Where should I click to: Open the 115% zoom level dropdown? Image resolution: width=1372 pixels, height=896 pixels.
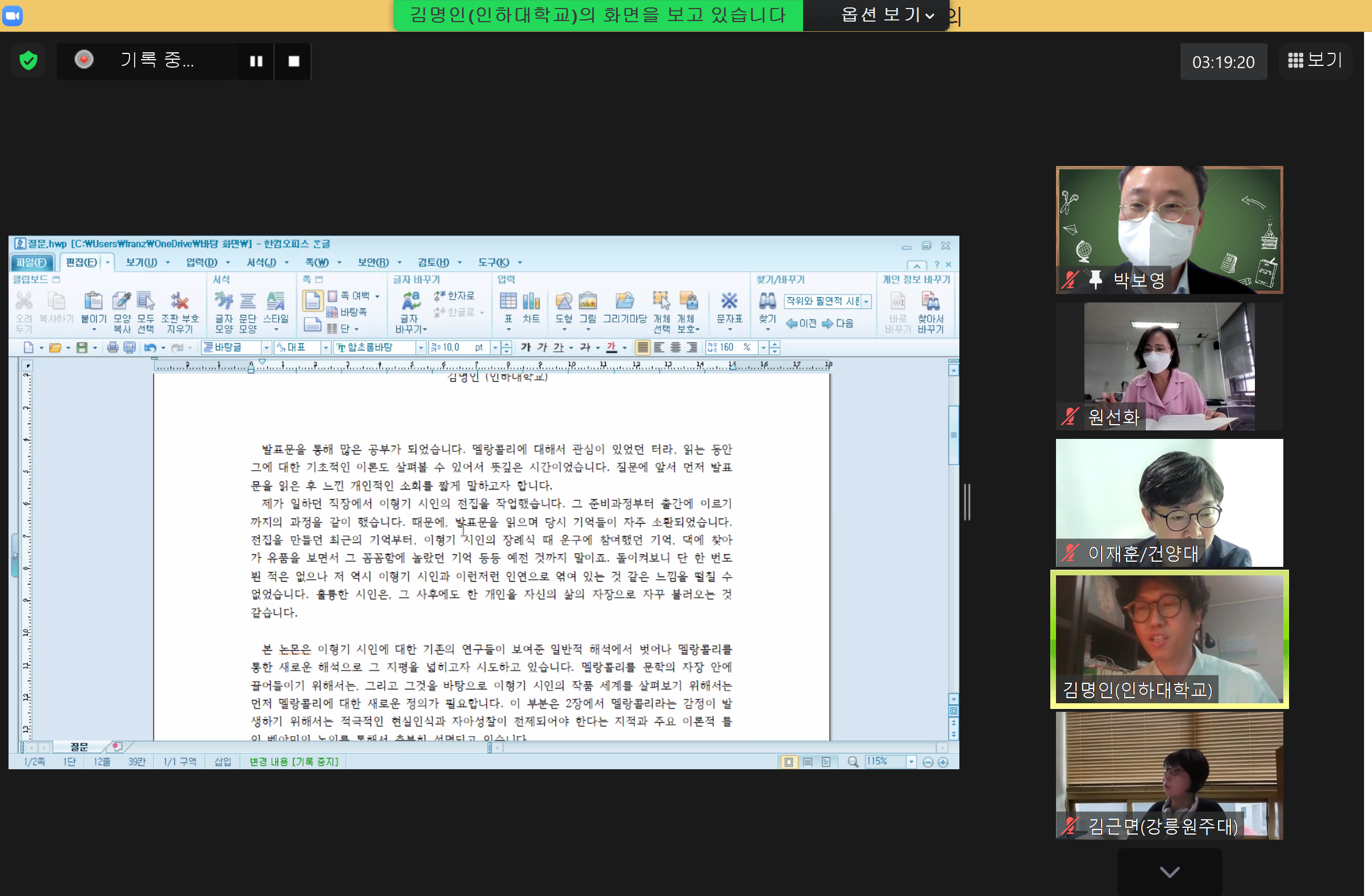coord(911,762)
